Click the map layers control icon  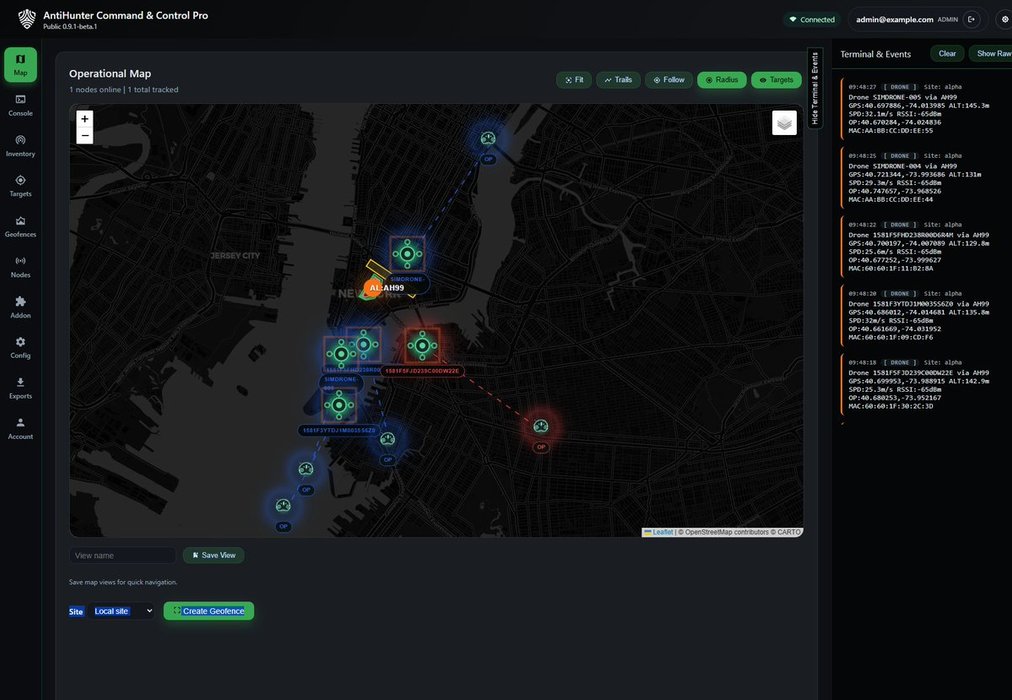tap(784, 123)
